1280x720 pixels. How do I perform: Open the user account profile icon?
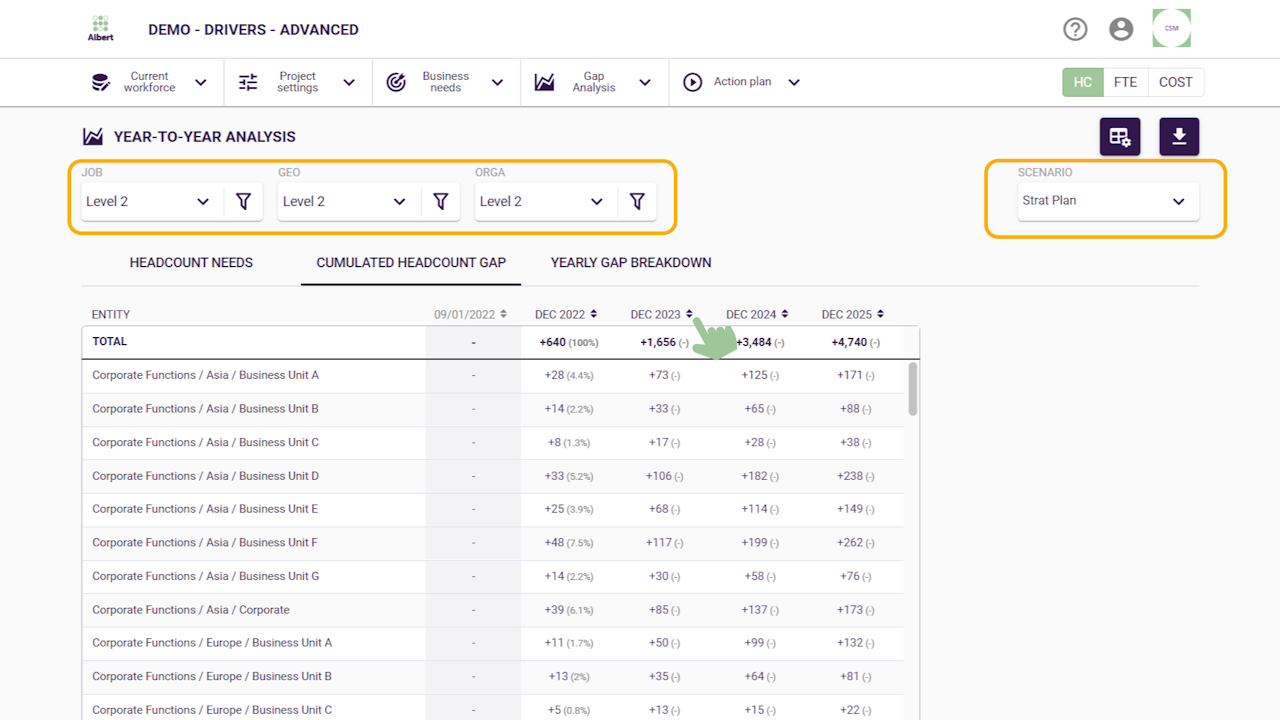1121,29
